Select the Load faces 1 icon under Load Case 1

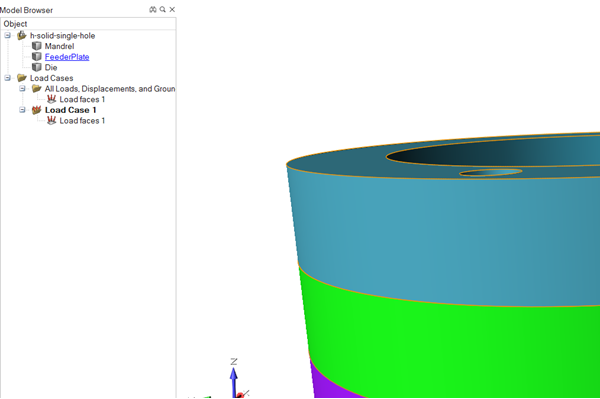coord(51,121)
